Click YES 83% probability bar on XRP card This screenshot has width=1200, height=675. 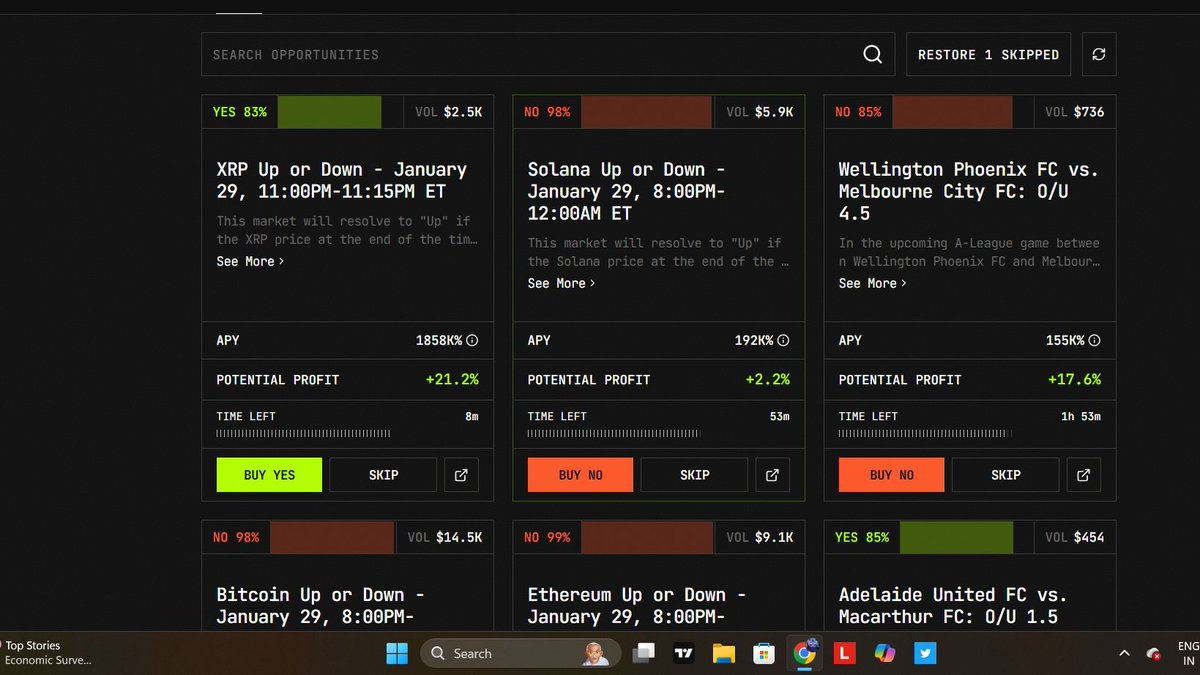click(x=329, y=112)
